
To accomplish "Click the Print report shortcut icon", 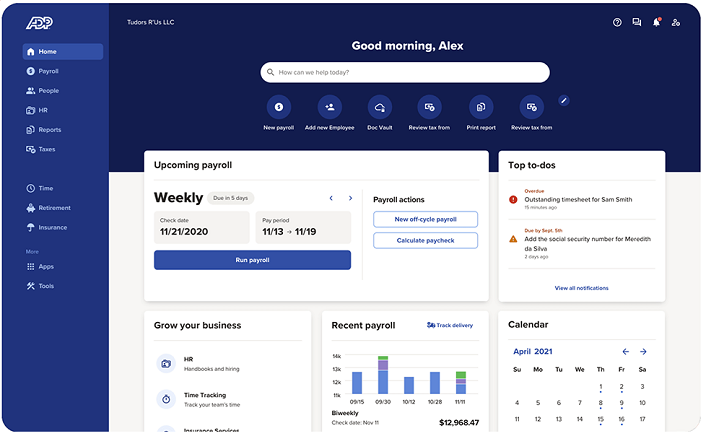I will click(x=480, y=107).
